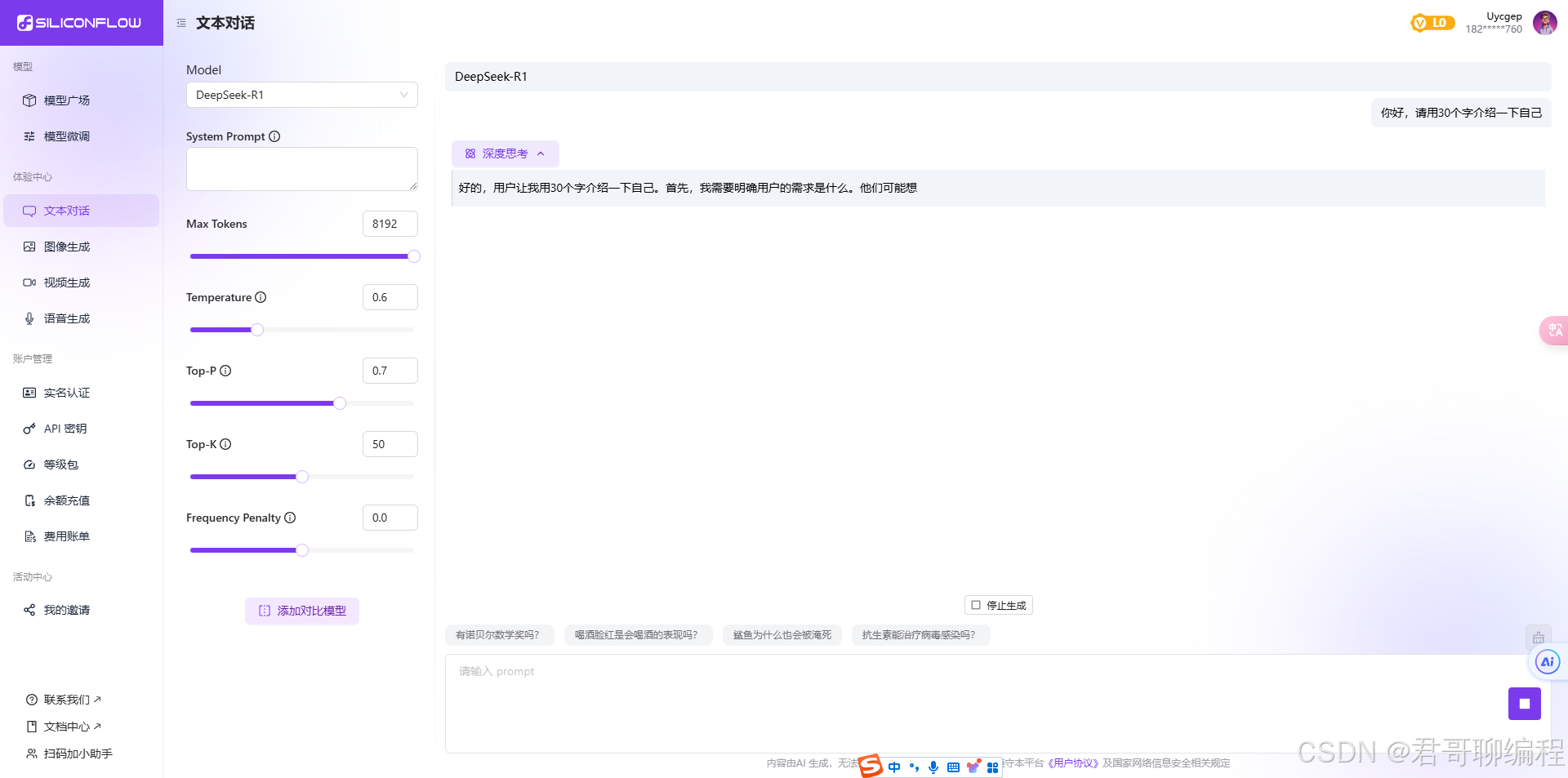Click the 我的邀请 share icon
Image resolution: width=1568 pixels, height=778 pixels.
pos(29,610)
